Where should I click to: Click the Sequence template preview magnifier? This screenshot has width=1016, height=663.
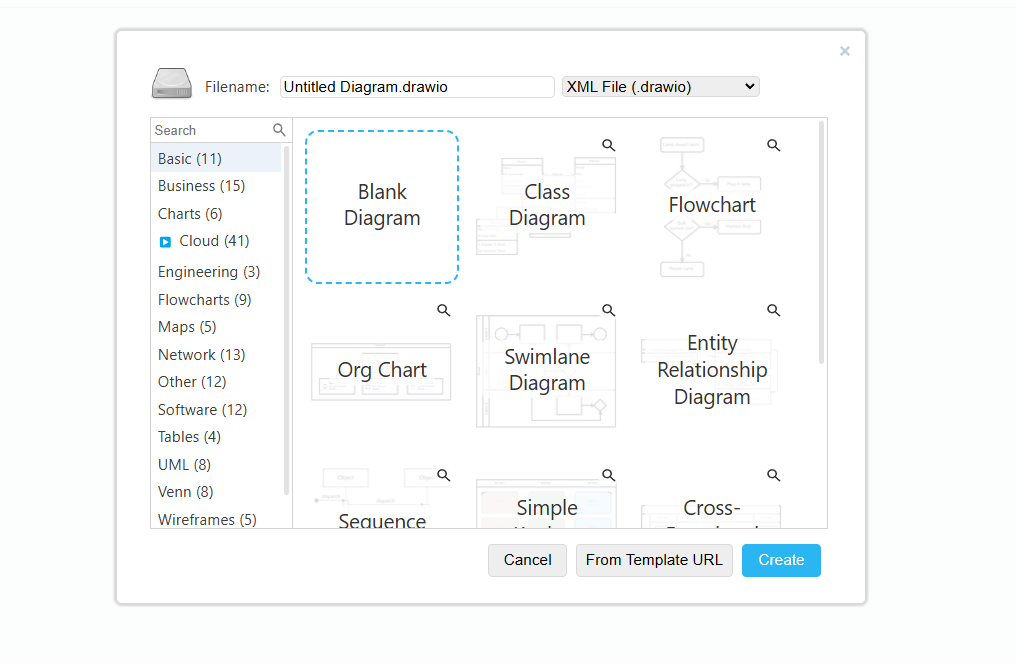443,475
